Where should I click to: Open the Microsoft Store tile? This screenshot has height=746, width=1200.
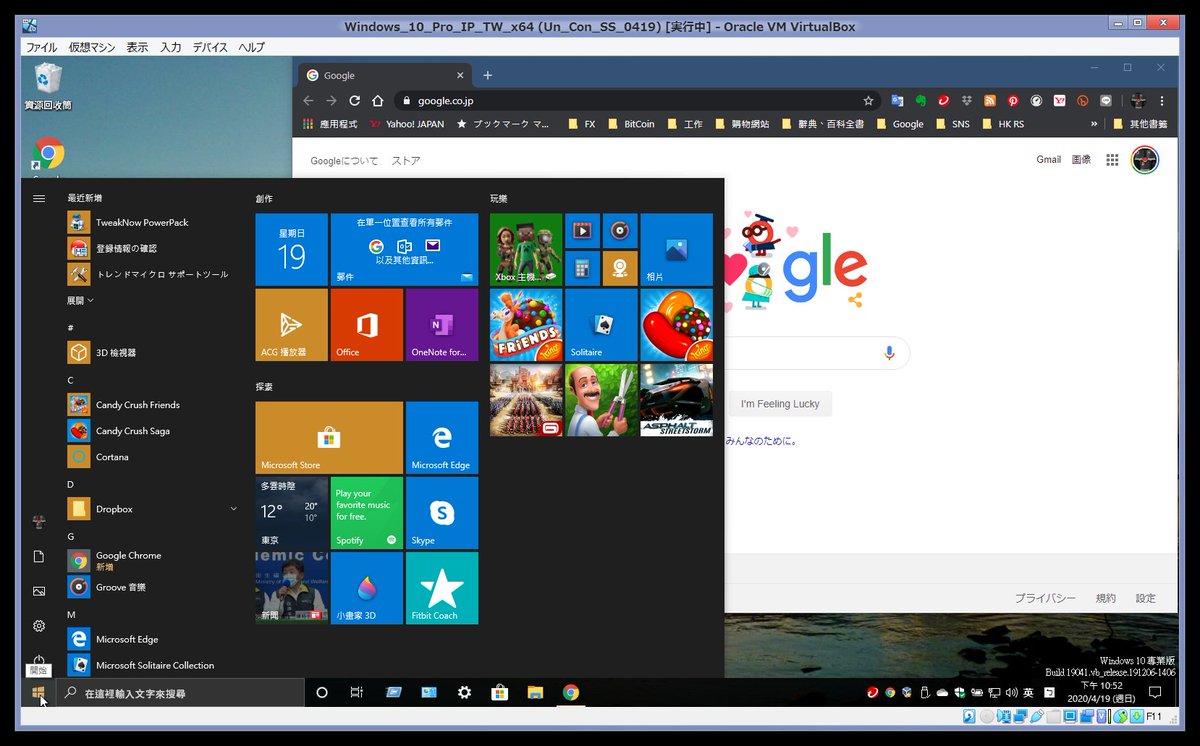tap(329, 438)
